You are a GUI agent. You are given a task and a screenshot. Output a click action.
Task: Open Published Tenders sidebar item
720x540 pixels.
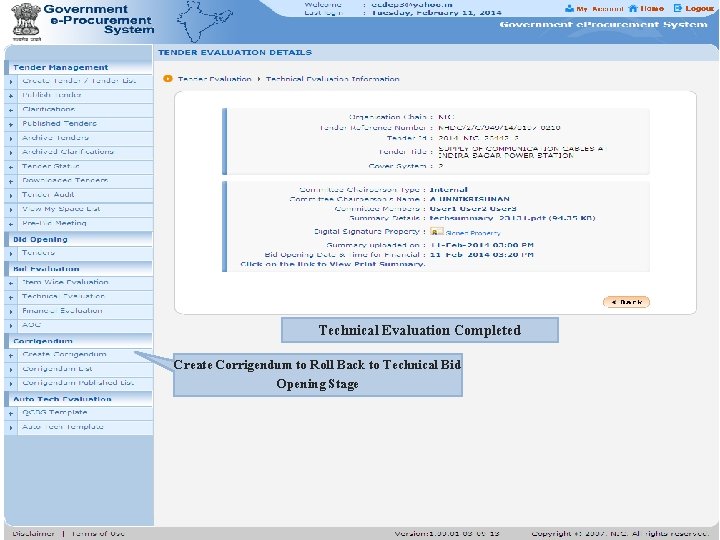tap(60, 124)
